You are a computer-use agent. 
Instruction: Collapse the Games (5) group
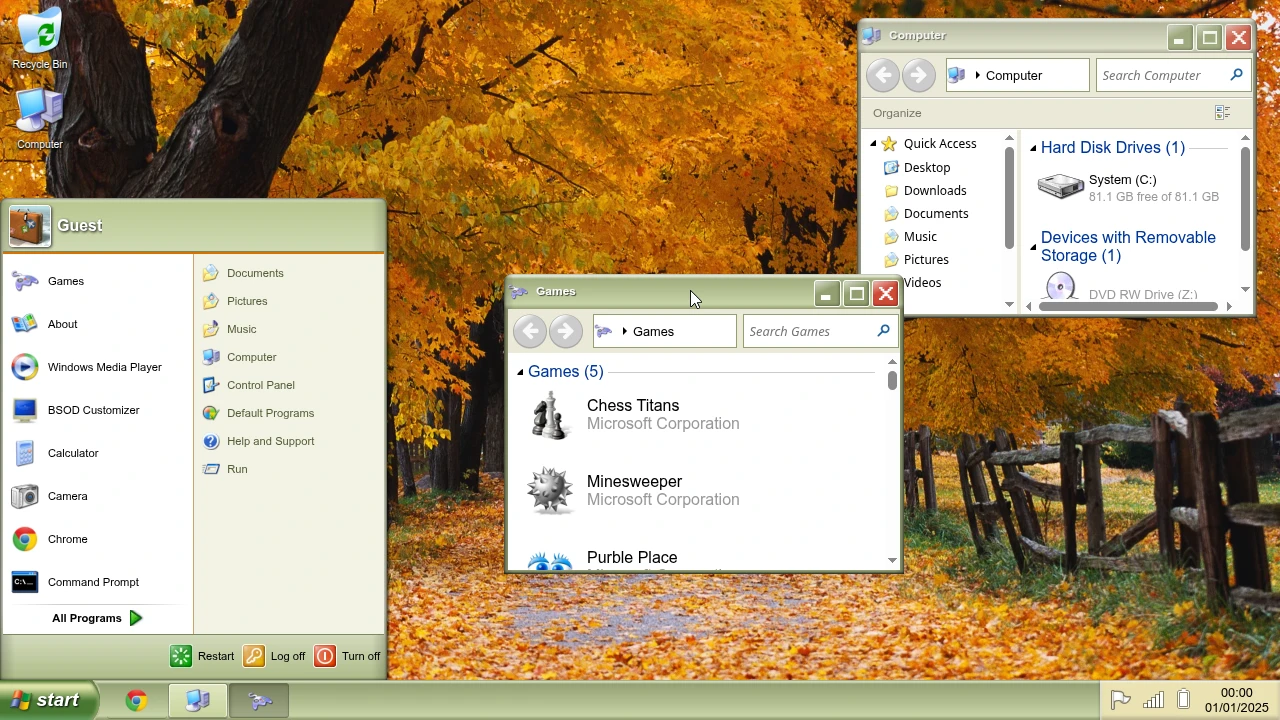(519, 371)
